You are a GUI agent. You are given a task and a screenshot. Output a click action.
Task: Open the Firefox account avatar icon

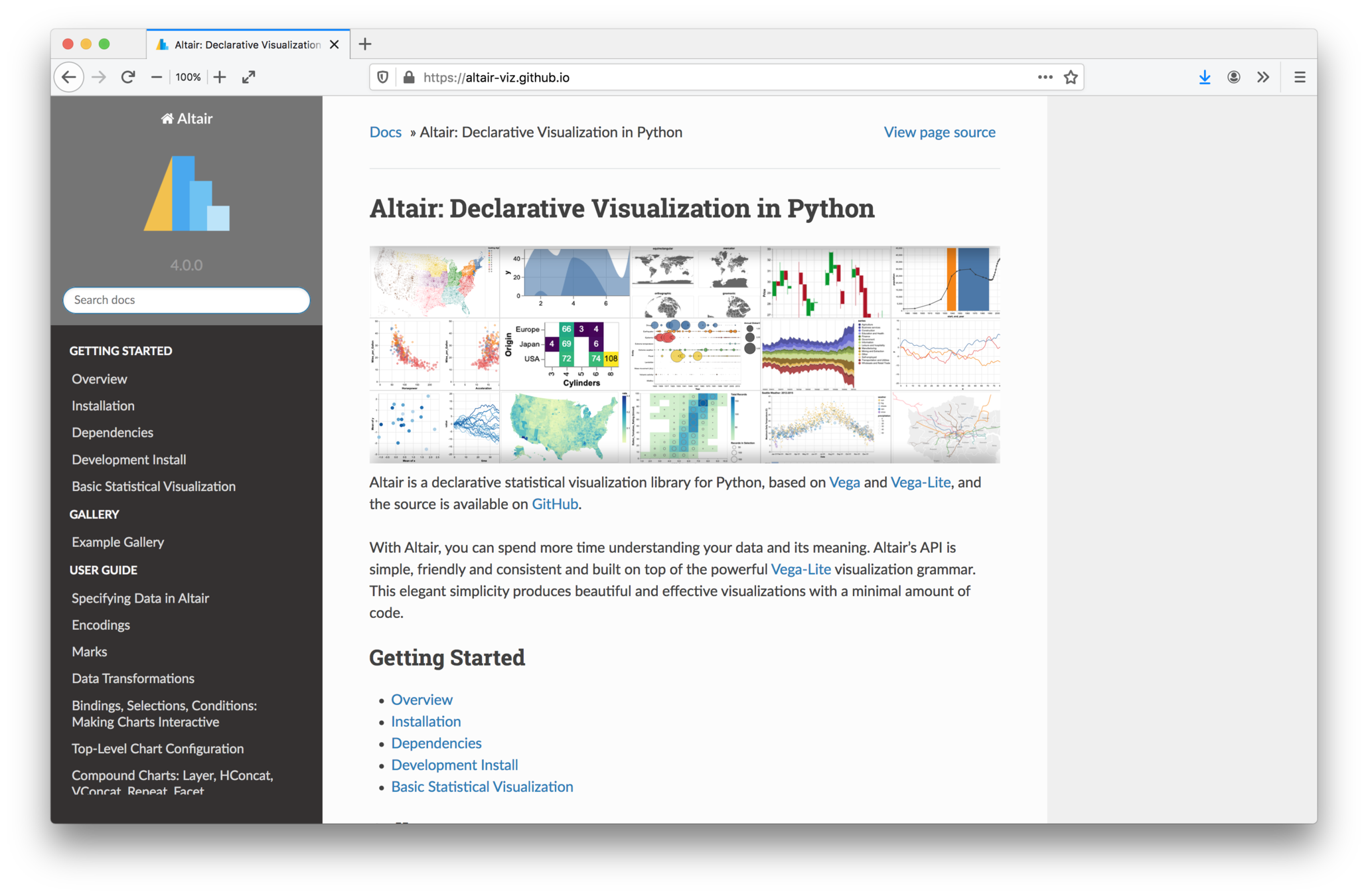pyautogui.click(x=1234, y=78)
